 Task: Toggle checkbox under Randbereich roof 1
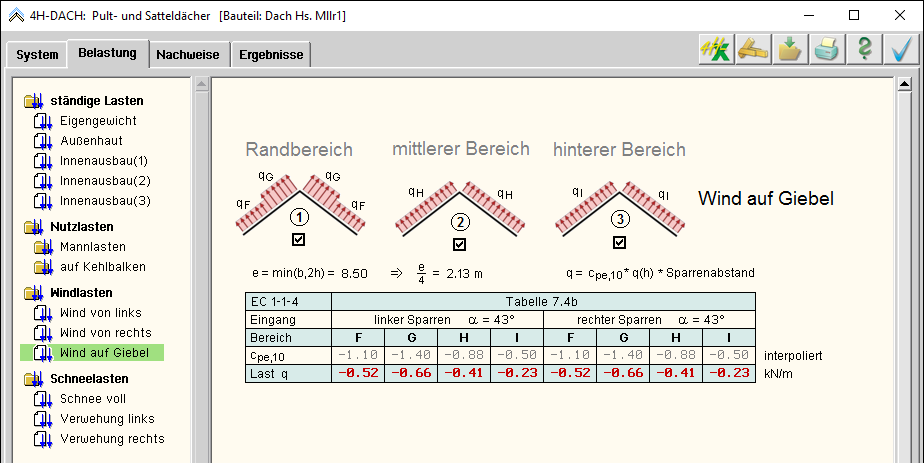298,240
